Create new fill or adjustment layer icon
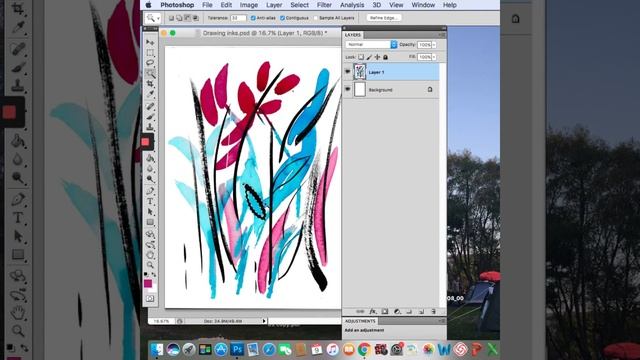This screenshot has height=360, width=640. (397, 311)
